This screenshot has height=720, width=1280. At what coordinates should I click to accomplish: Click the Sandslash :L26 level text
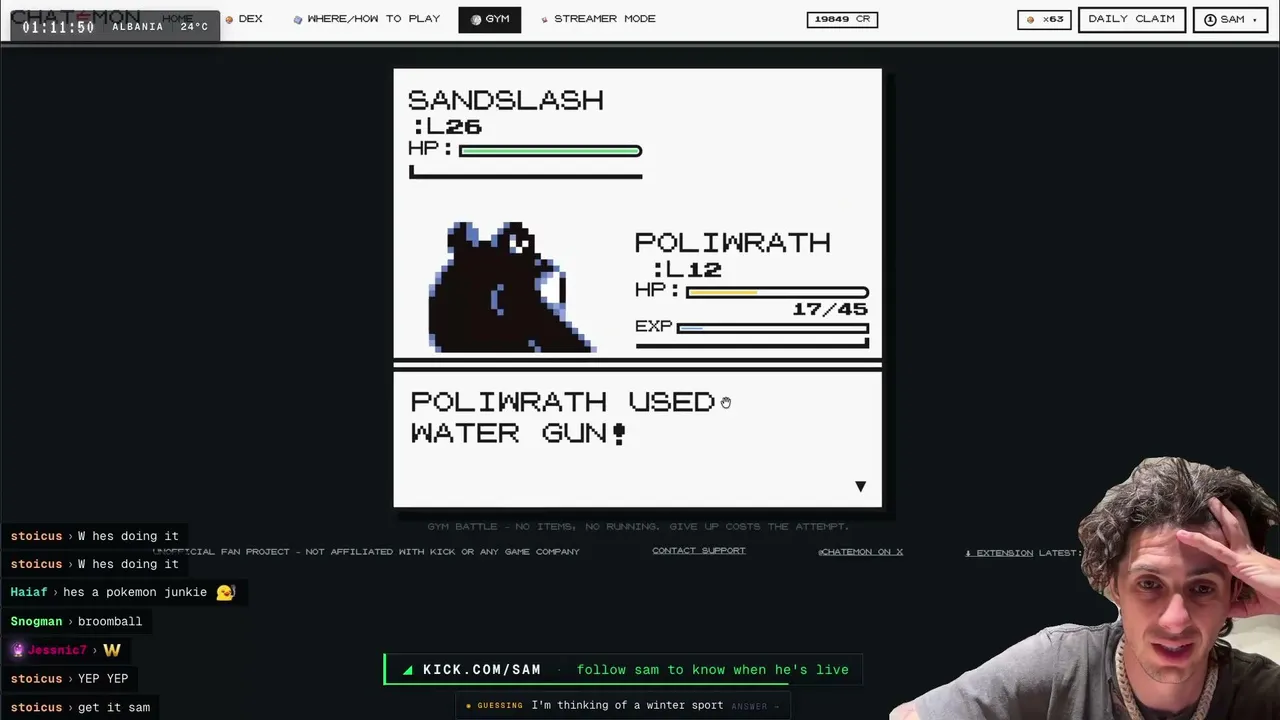tap(447, 126)
